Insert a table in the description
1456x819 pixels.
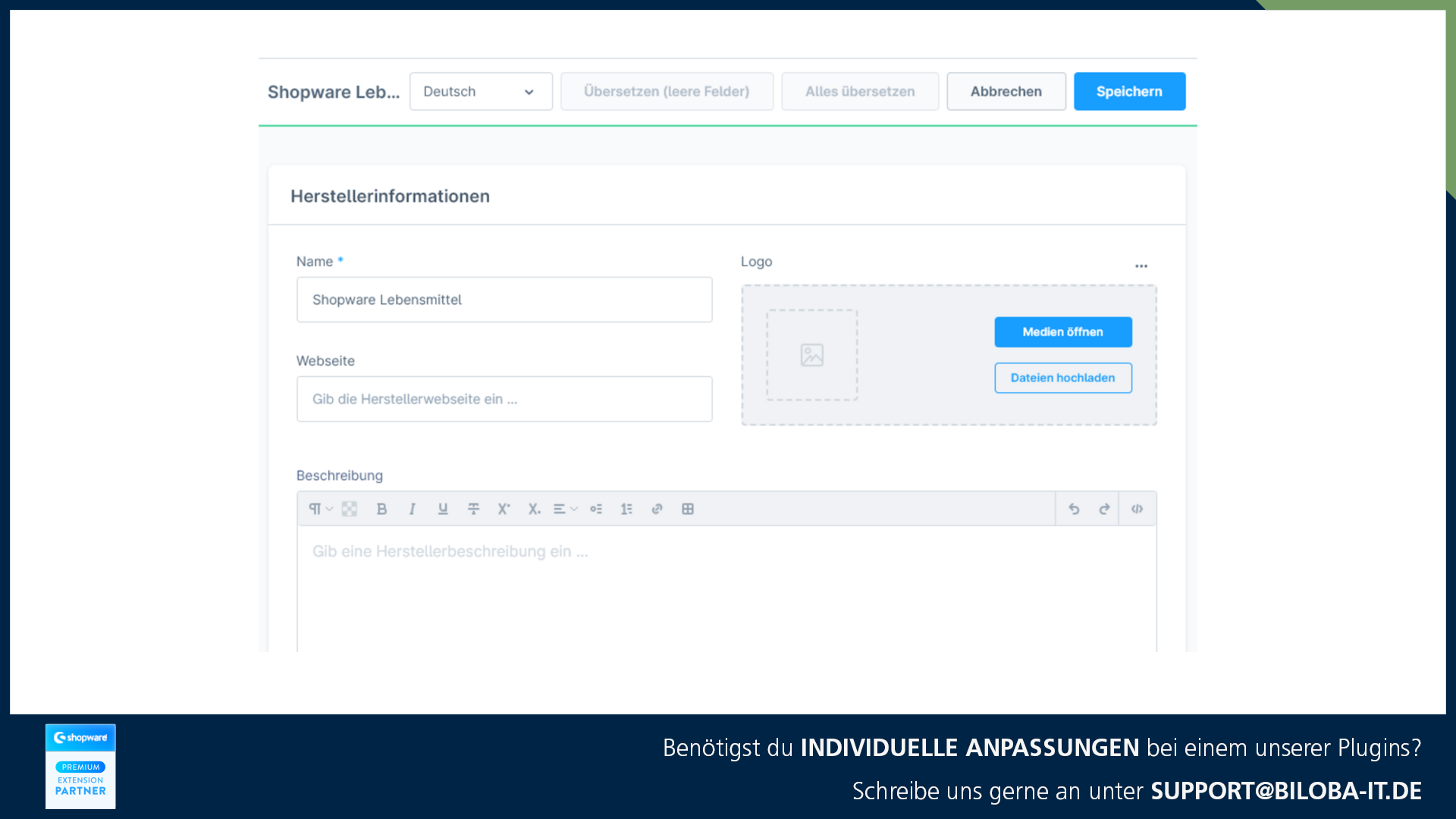(688, 509)
